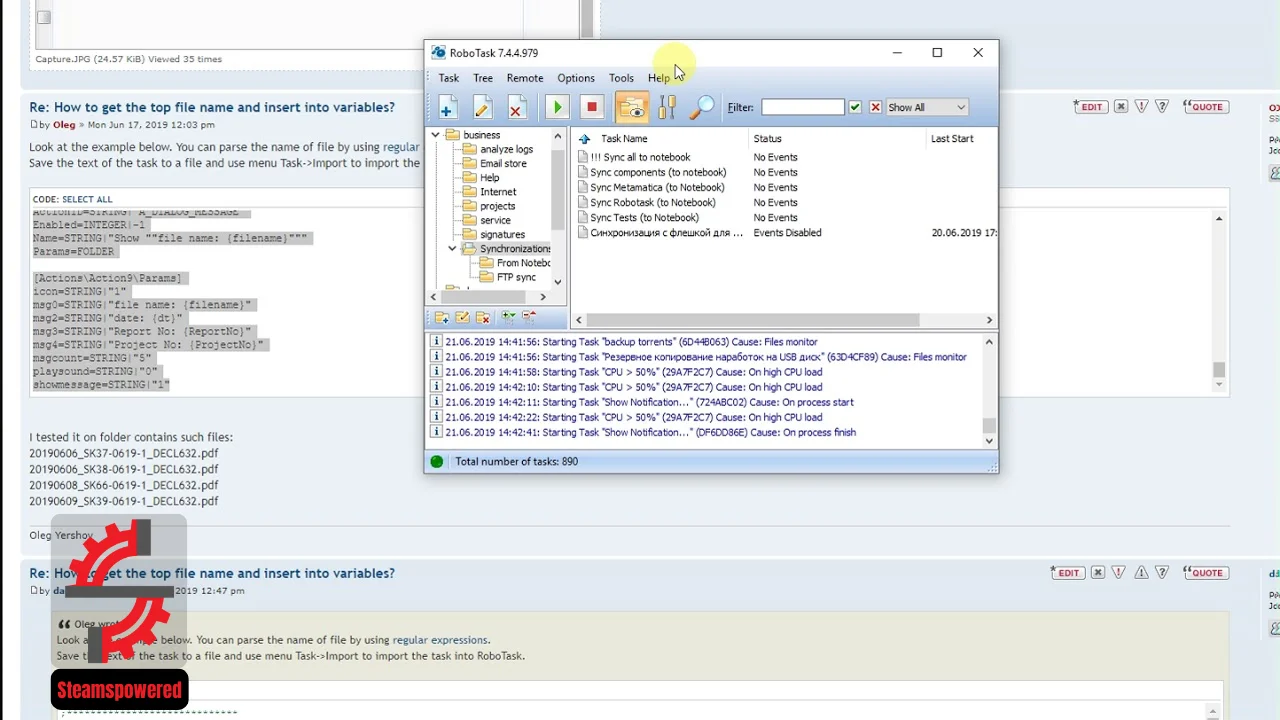
Task: Tick the checkbox at top of forum page
Action: [x=43, y=17]
